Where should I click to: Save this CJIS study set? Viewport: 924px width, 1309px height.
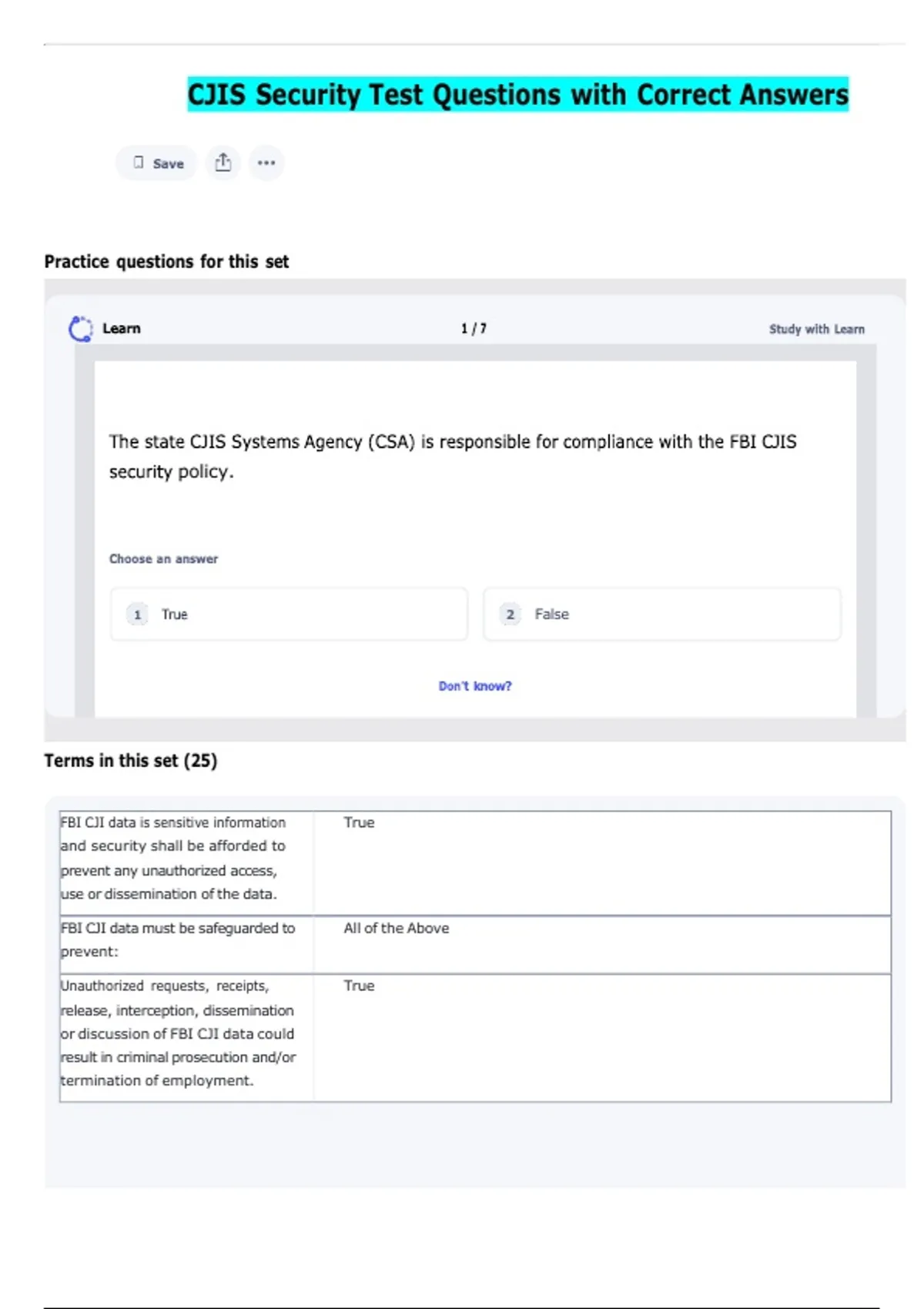click(x=158, y=163)
